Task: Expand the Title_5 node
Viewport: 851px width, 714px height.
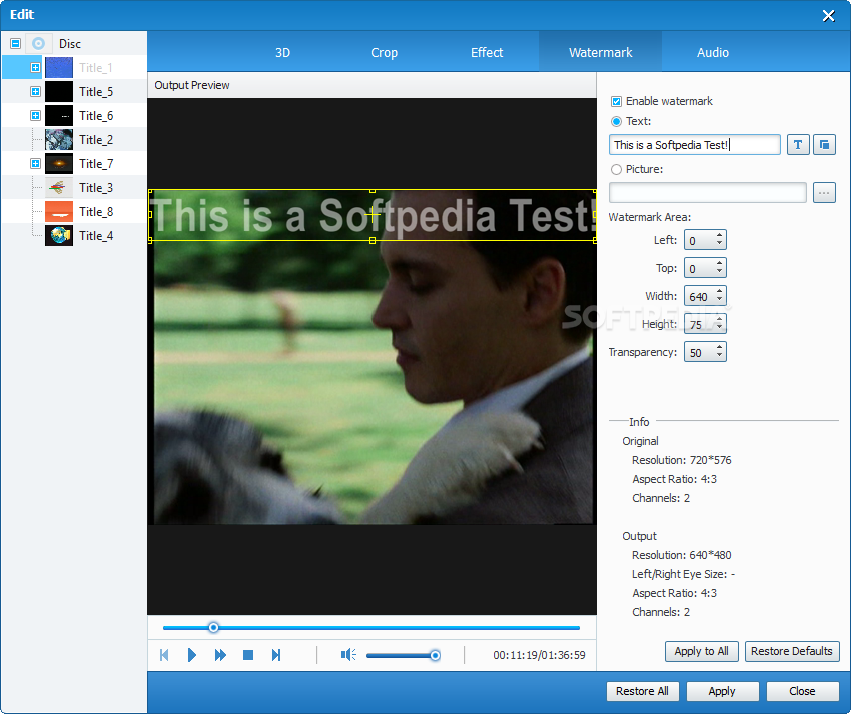Action: 35,92
